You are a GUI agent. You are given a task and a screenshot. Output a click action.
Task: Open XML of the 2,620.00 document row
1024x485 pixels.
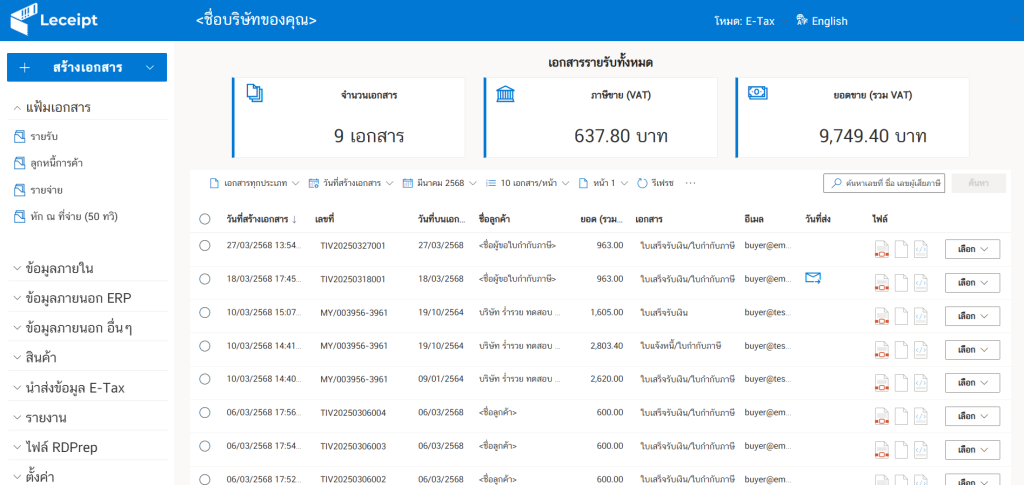click(921, 383)
